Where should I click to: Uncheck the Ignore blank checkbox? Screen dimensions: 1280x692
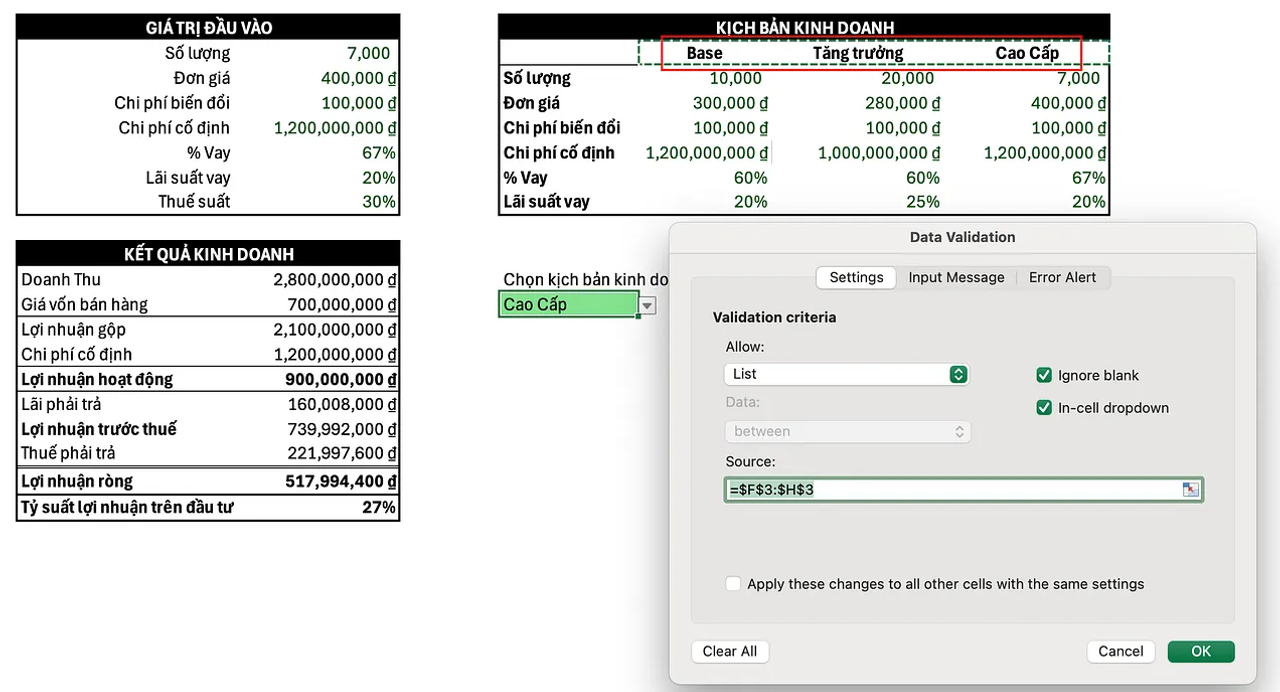(1045, 376)
